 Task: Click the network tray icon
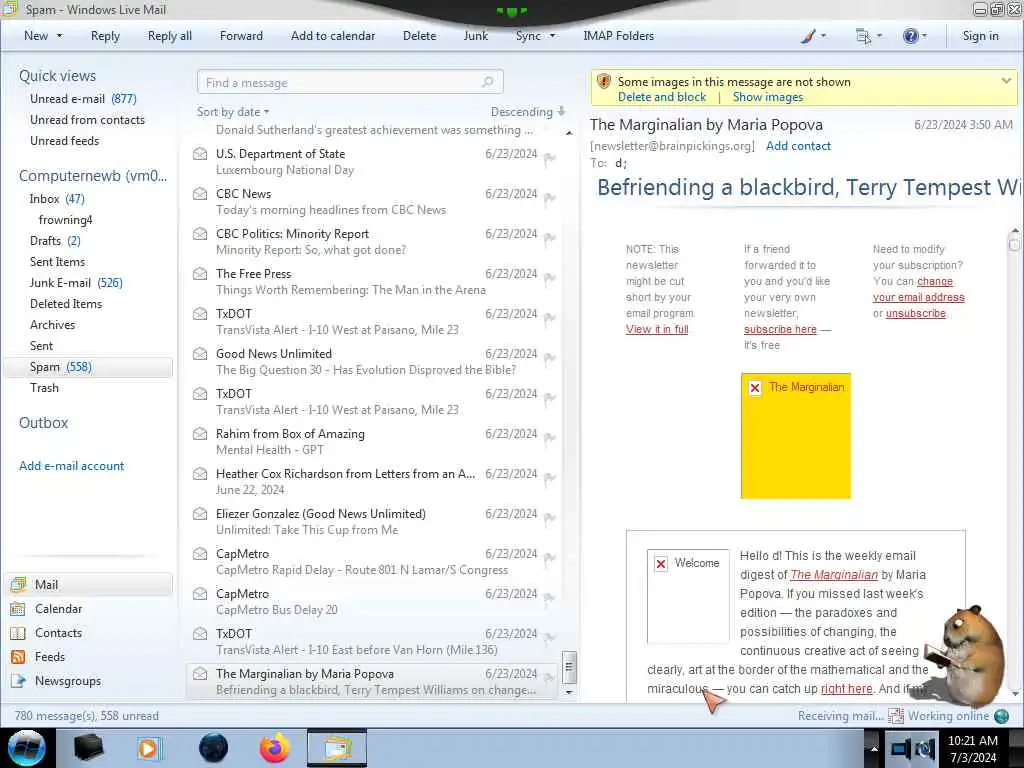coord(901,748)
